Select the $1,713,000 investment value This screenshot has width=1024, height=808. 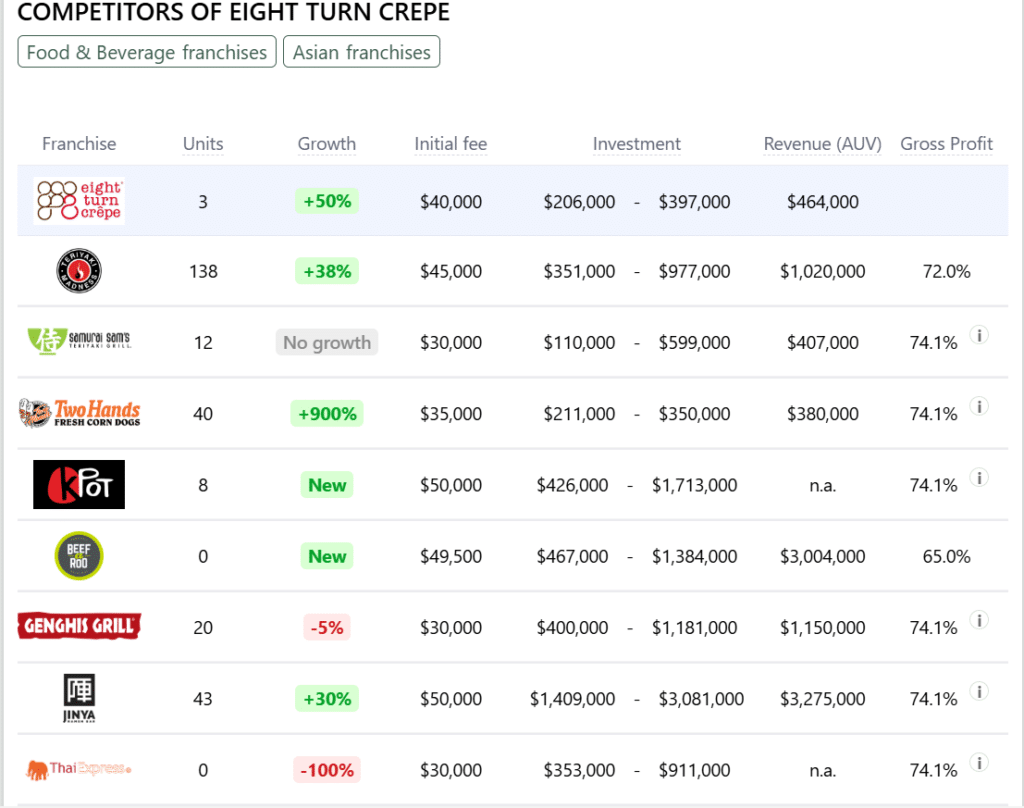point(694,485)
